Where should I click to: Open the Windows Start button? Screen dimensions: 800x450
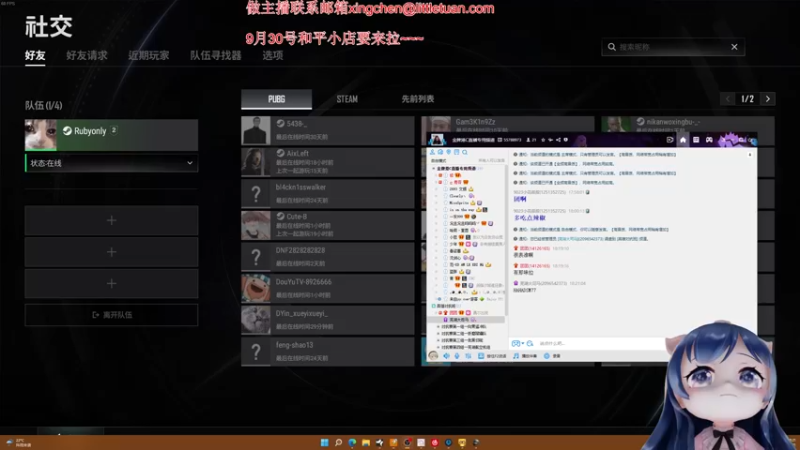[x=324, y=442]
